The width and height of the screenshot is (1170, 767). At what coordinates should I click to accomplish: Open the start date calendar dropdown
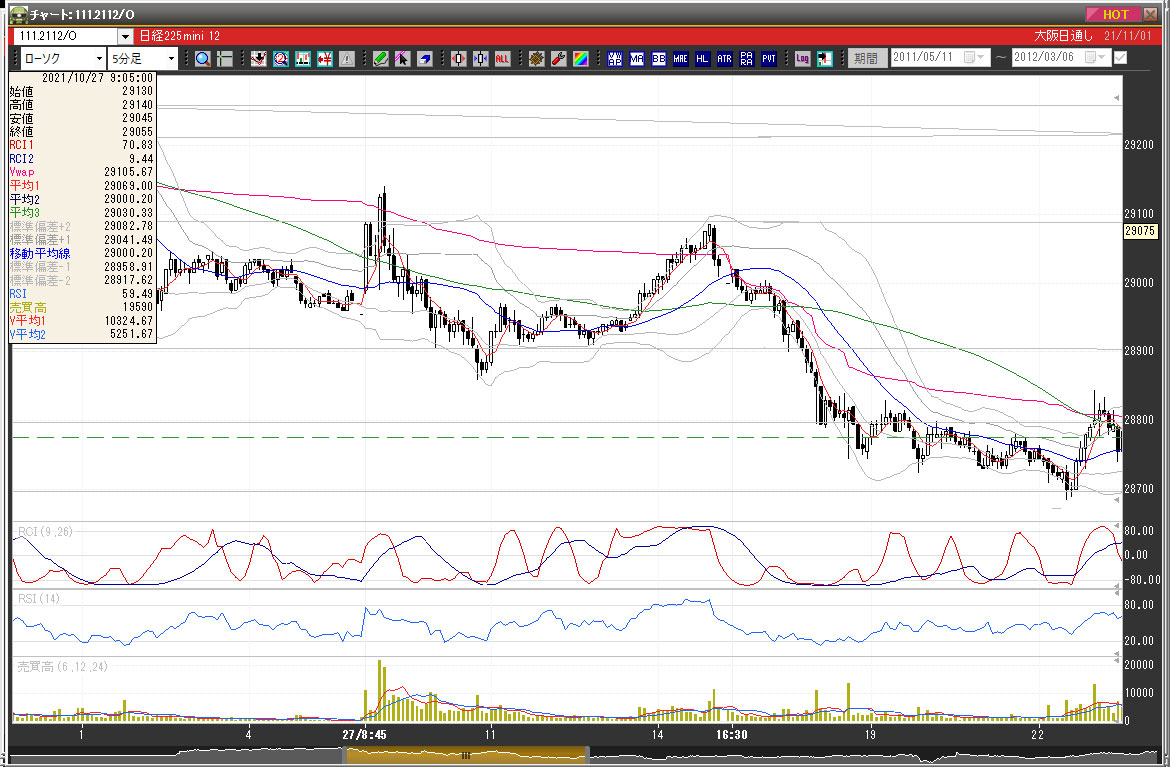[975, 57]
